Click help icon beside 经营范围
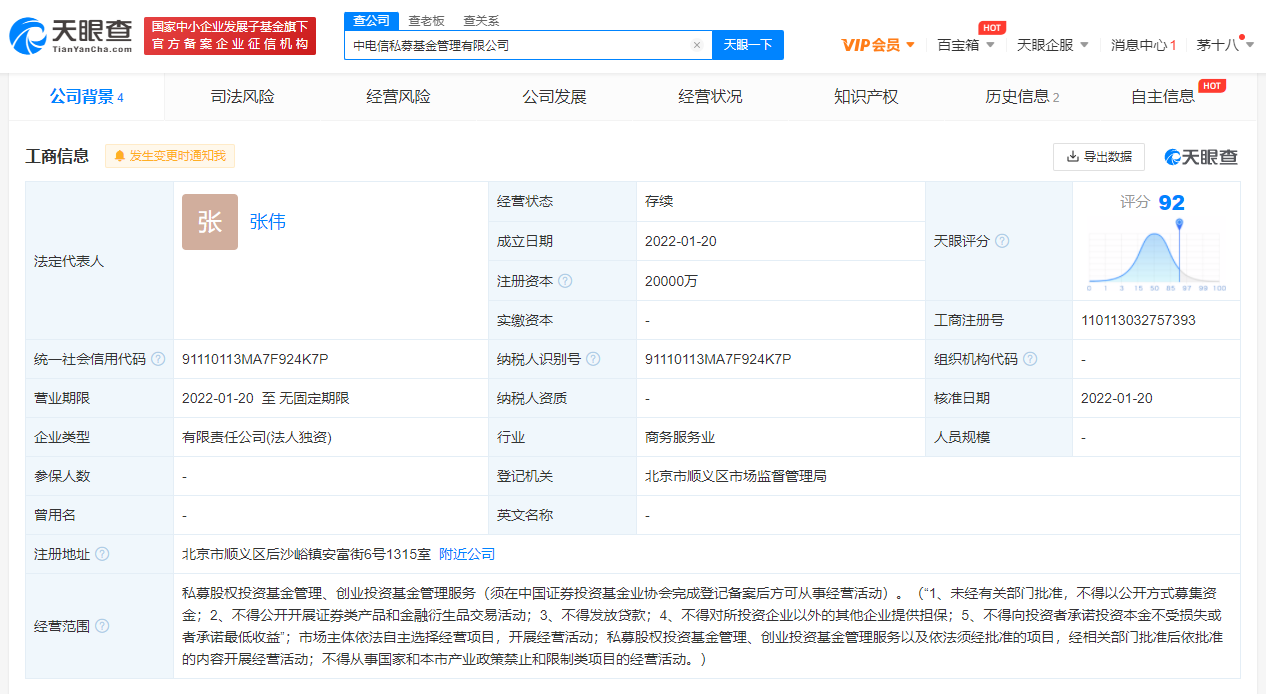Screen dimensions: 1266x694 [102, 626]
